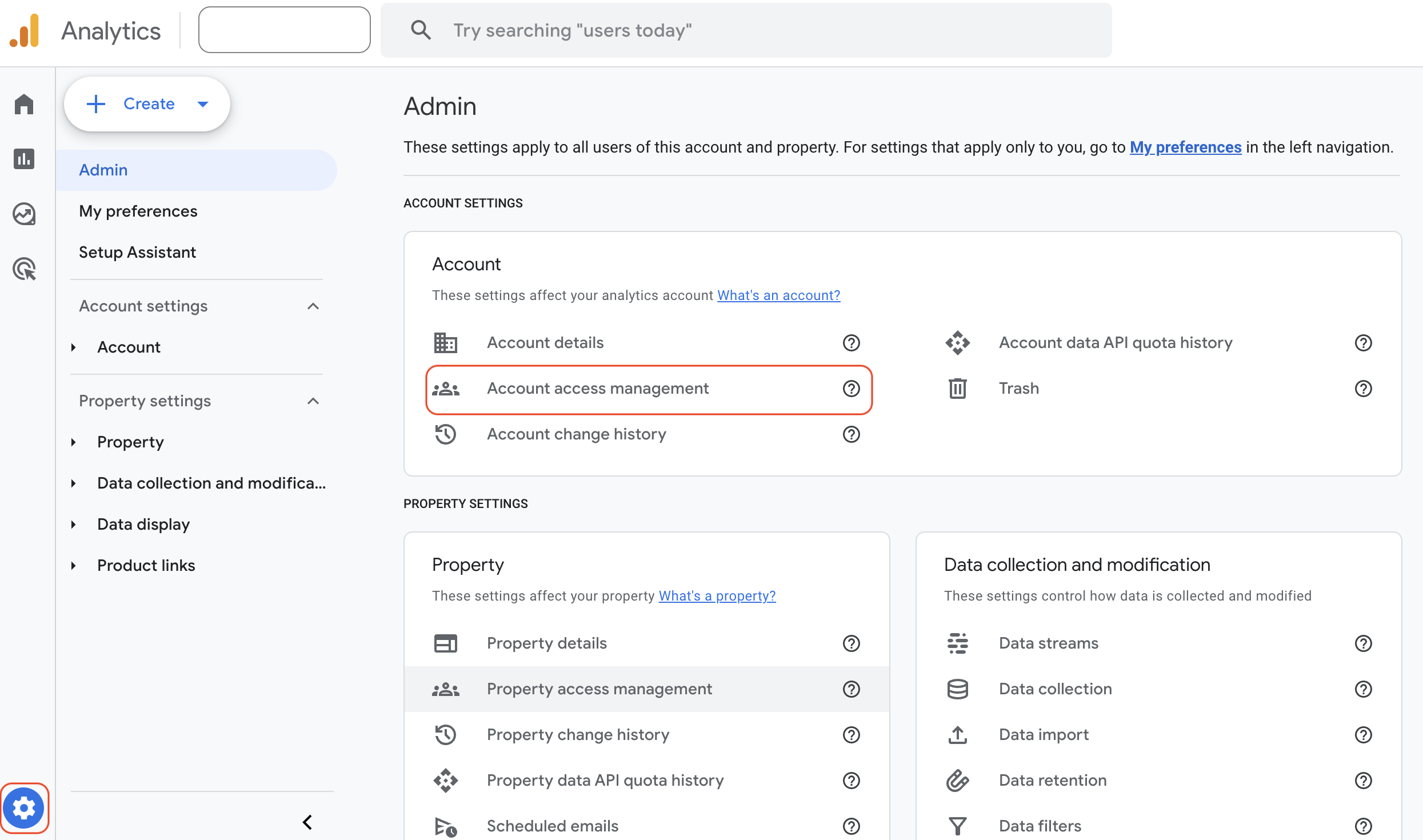Viewport: 1423px width, 840px height.
Task: Collapse the Property settings section
Action: [x=313, y=401]
